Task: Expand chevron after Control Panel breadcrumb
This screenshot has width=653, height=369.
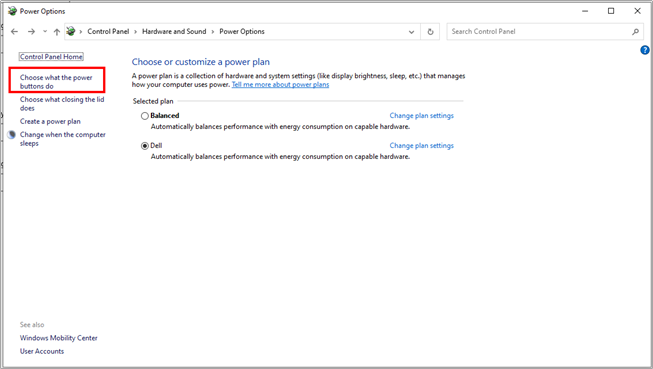Action: (x=135, y=32)
